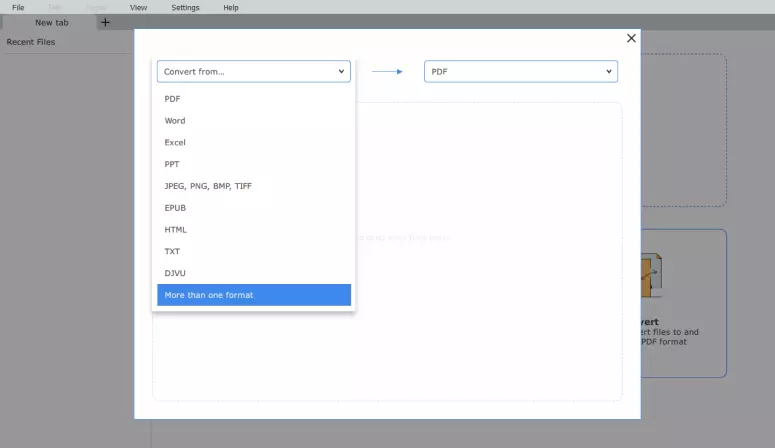Expand the Convert from dropdown
775x448 pixels.
coord(254,72)
